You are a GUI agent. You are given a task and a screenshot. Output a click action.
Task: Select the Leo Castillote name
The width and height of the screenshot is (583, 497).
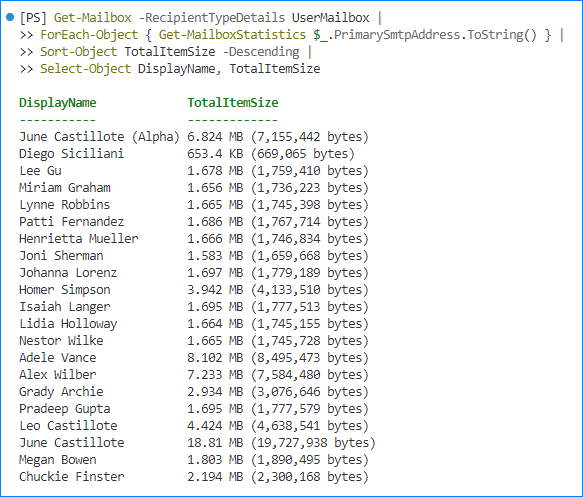(x=68, y=427)
